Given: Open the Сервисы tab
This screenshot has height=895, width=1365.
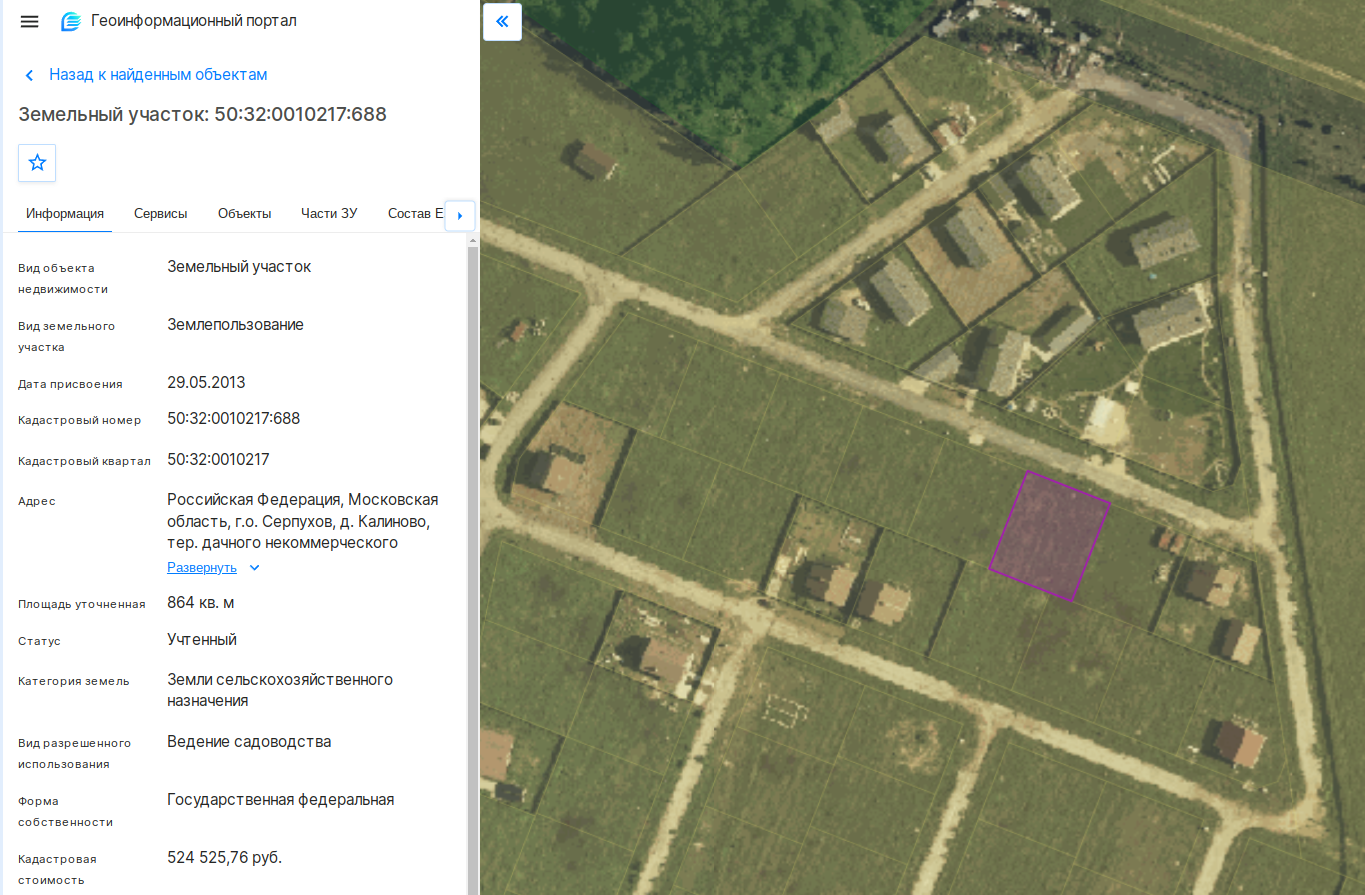Looking at the screenshot, I should point(161,214).
